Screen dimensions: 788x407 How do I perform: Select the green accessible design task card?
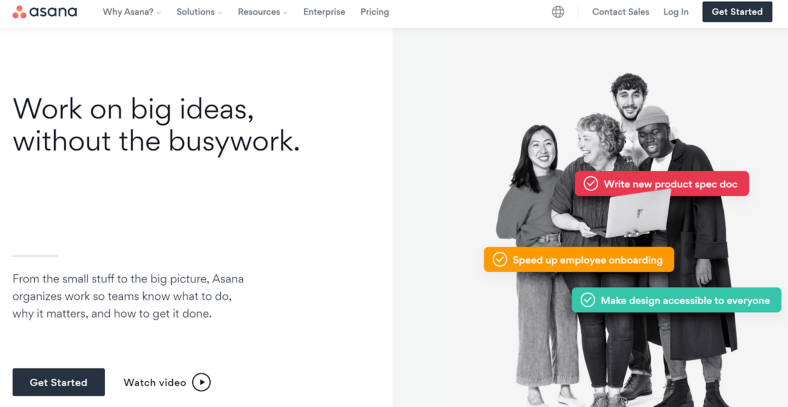click(x=676, y=300)
